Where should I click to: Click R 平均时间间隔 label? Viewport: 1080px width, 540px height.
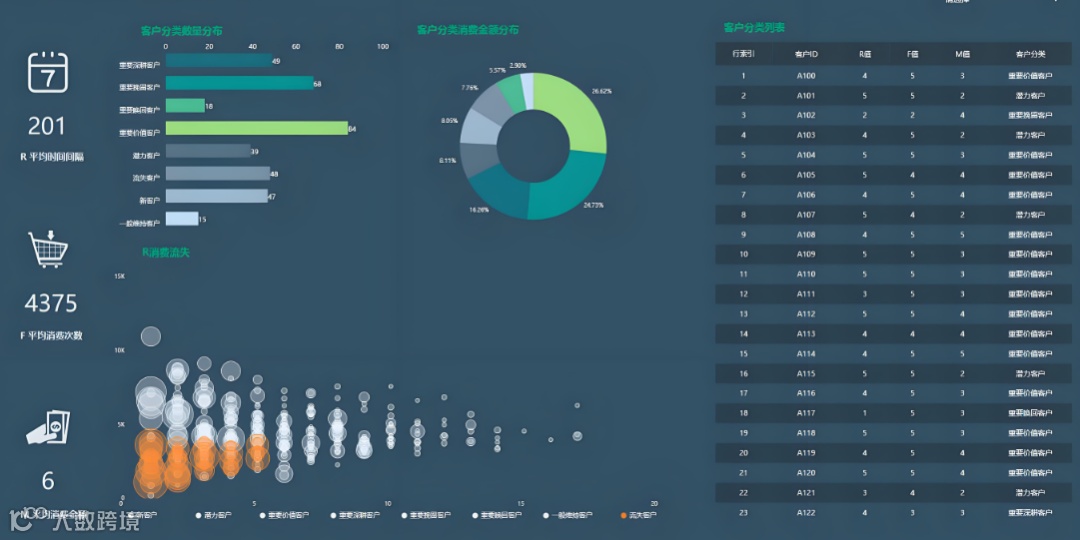52,157
